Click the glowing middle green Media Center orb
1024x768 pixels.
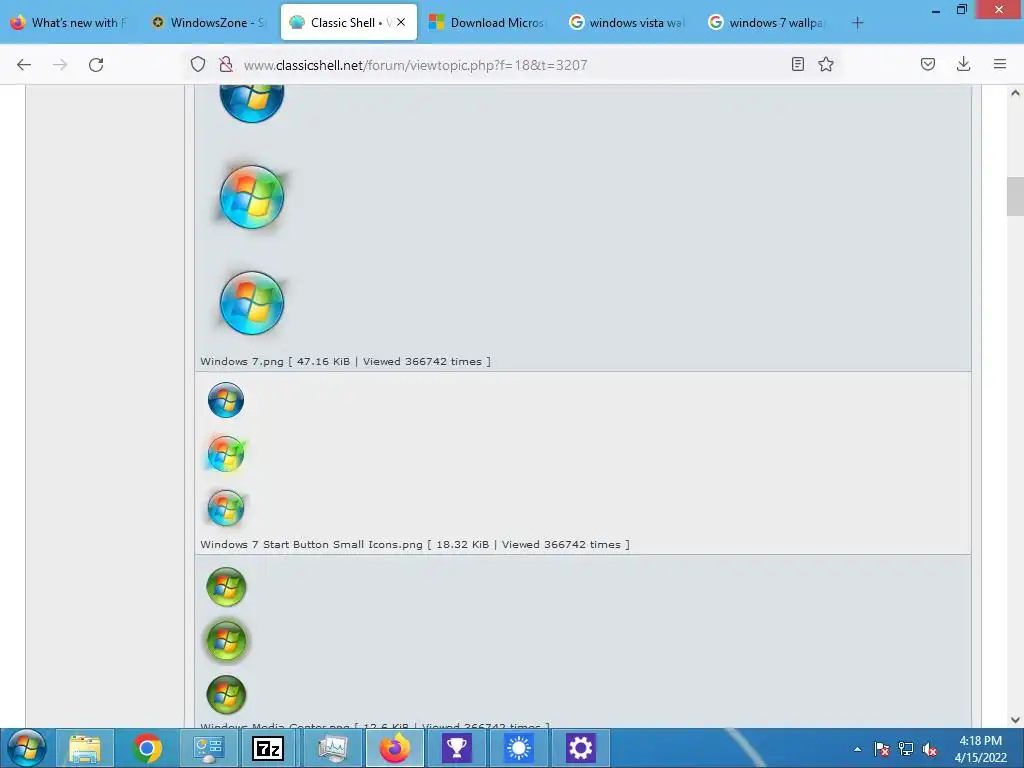(226, 641)
